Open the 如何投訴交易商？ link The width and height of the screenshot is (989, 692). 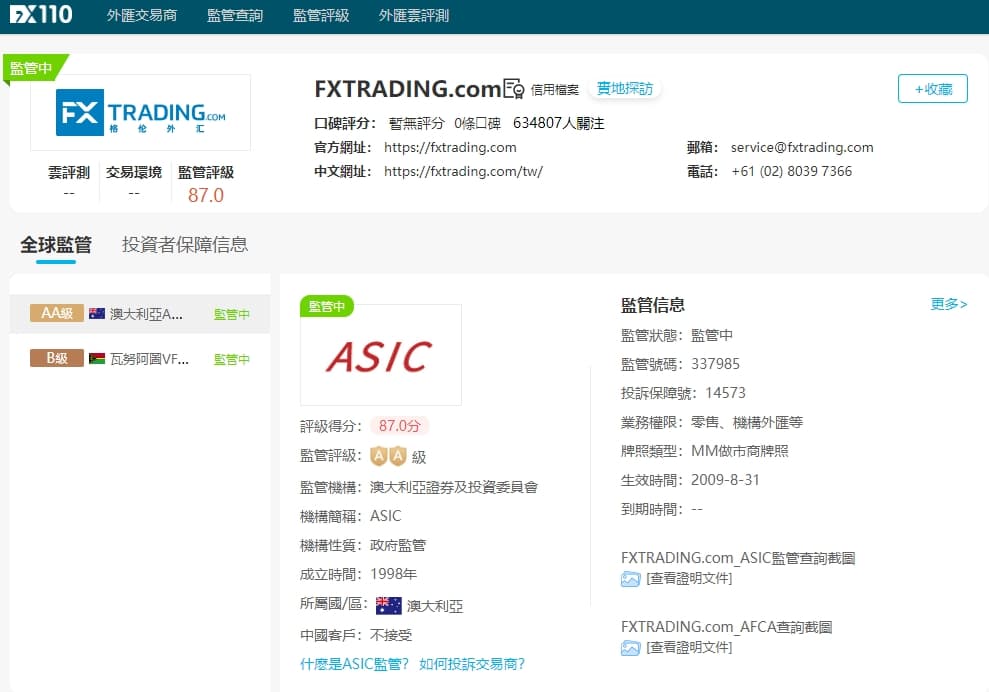click(x=473, y=663)
